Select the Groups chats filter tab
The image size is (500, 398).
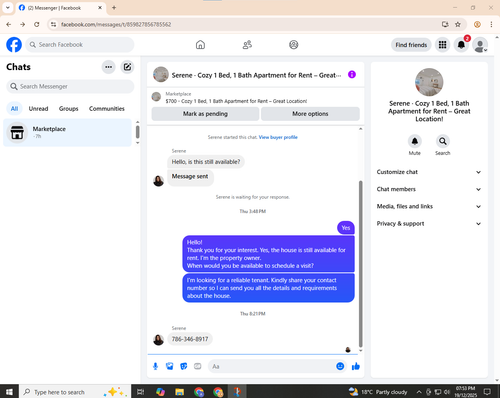pyautogui.click(x=69, y=109)
